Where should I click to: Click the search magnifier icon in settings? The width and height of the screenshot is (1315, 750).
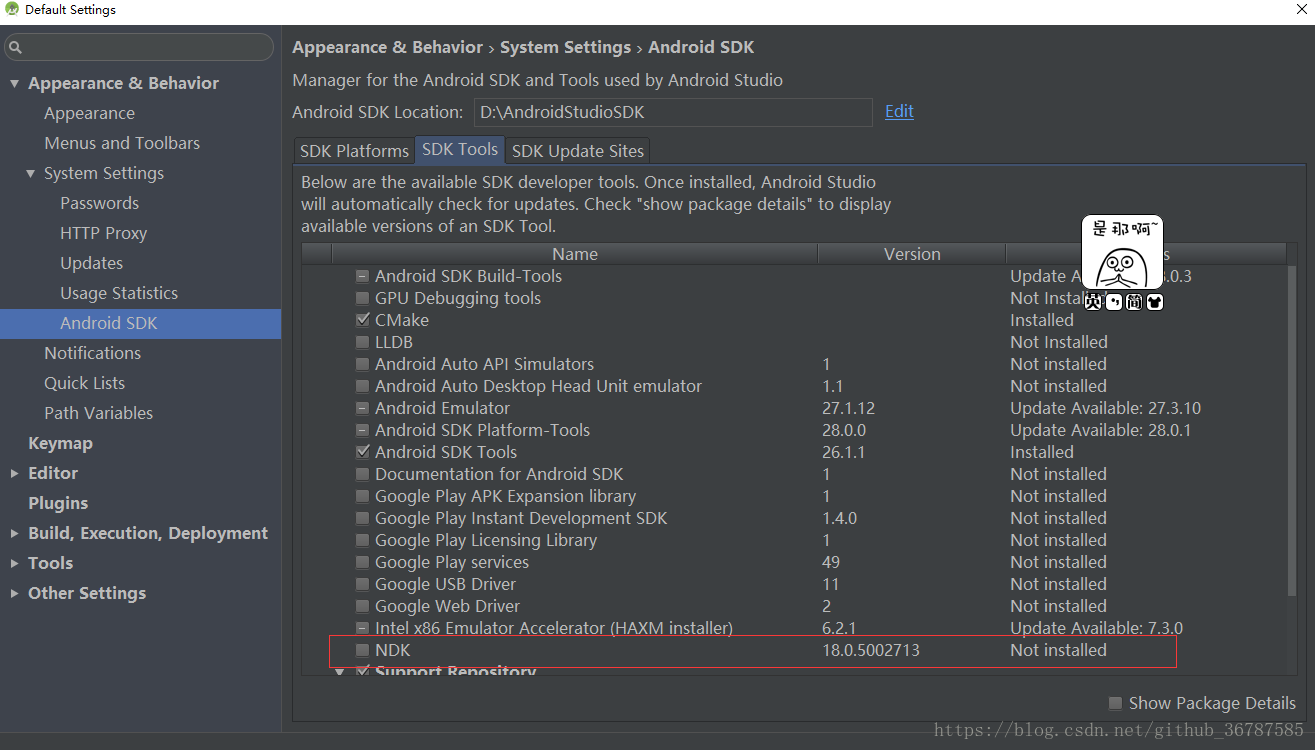point(17,47)
